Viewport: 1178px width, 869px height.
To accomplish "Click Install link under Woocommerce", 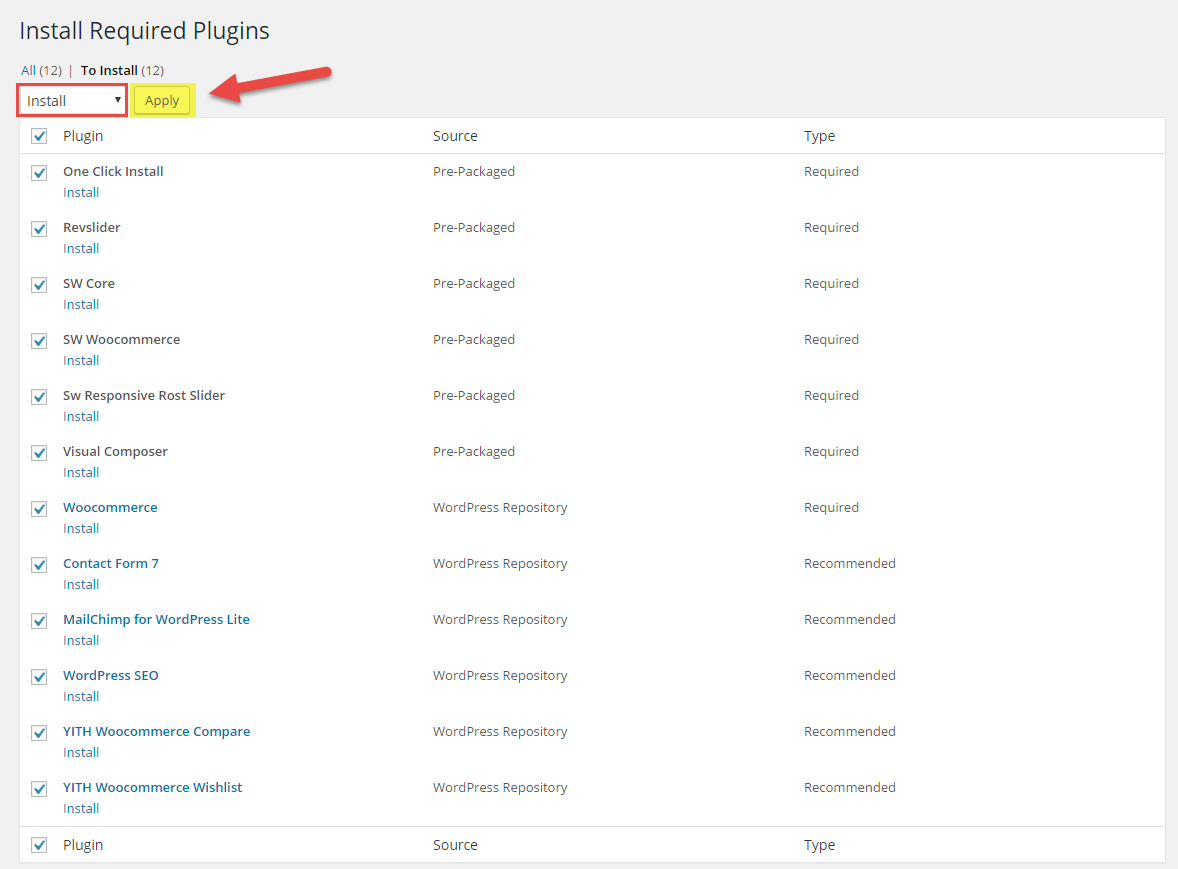I will coord(81,528).
